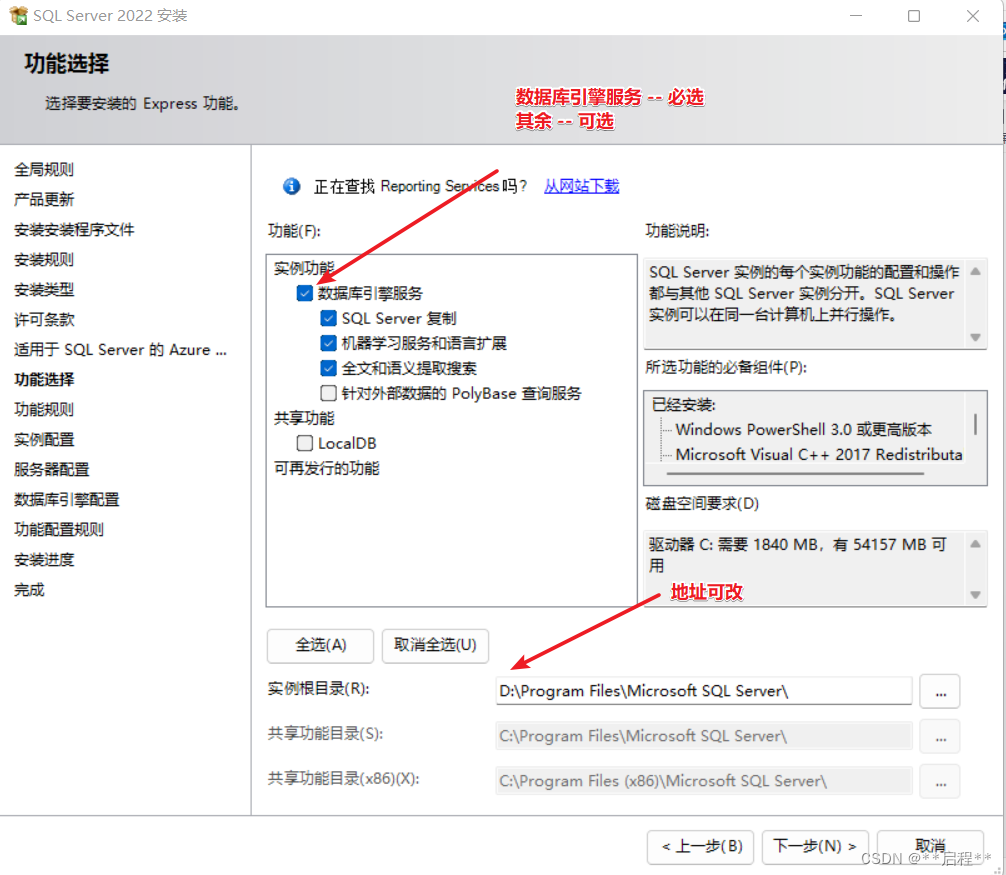The width and height of the screenshot is (1006, 875).
Task: Select 完成 step in sidebar
Action: pos(30,590)
